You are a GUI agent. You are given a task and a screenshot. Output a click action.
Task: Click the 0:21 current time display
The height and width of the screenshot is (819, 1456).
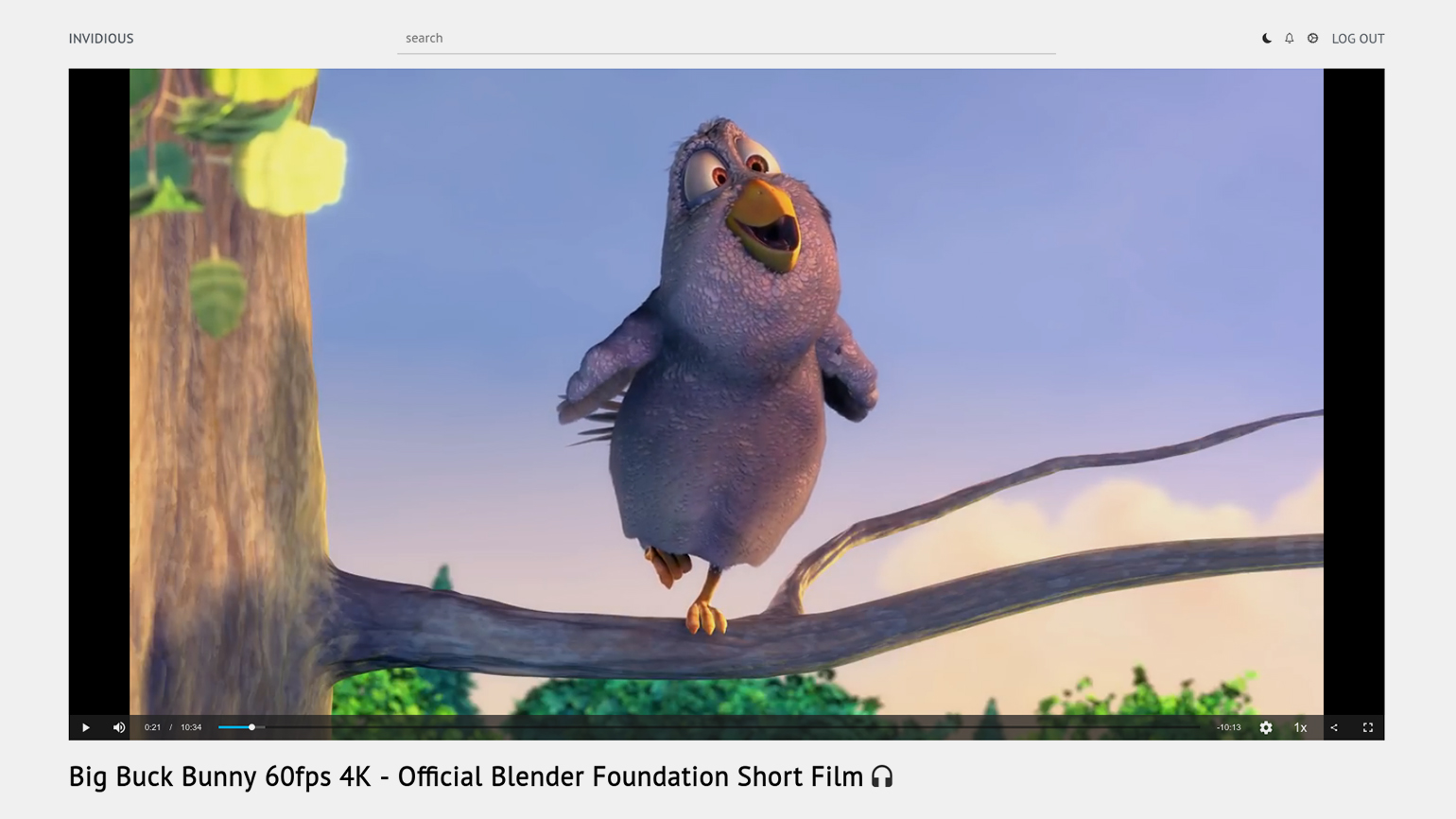click(152, 727)
